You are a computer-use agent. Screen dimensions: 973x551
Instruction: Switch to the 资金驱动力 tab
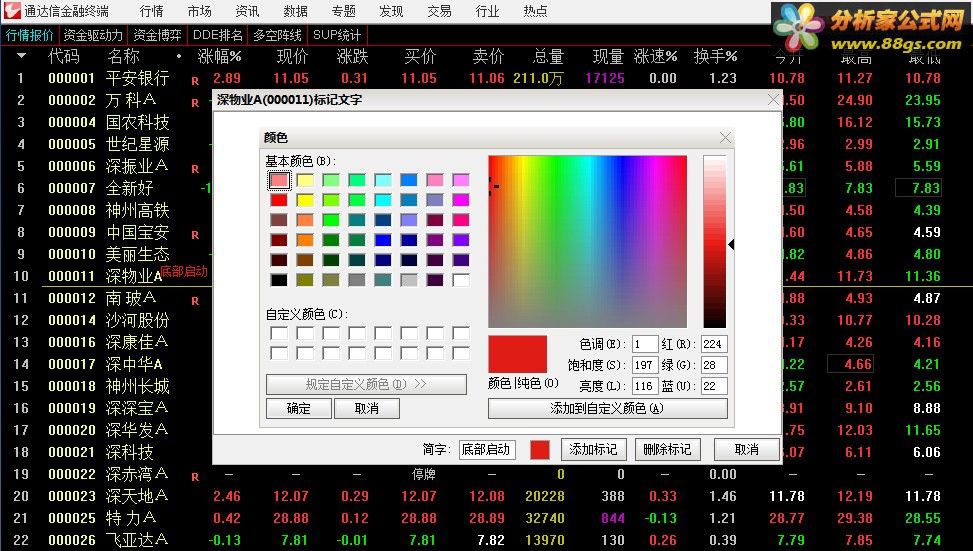pyautogui.click(x=93, y=35)
